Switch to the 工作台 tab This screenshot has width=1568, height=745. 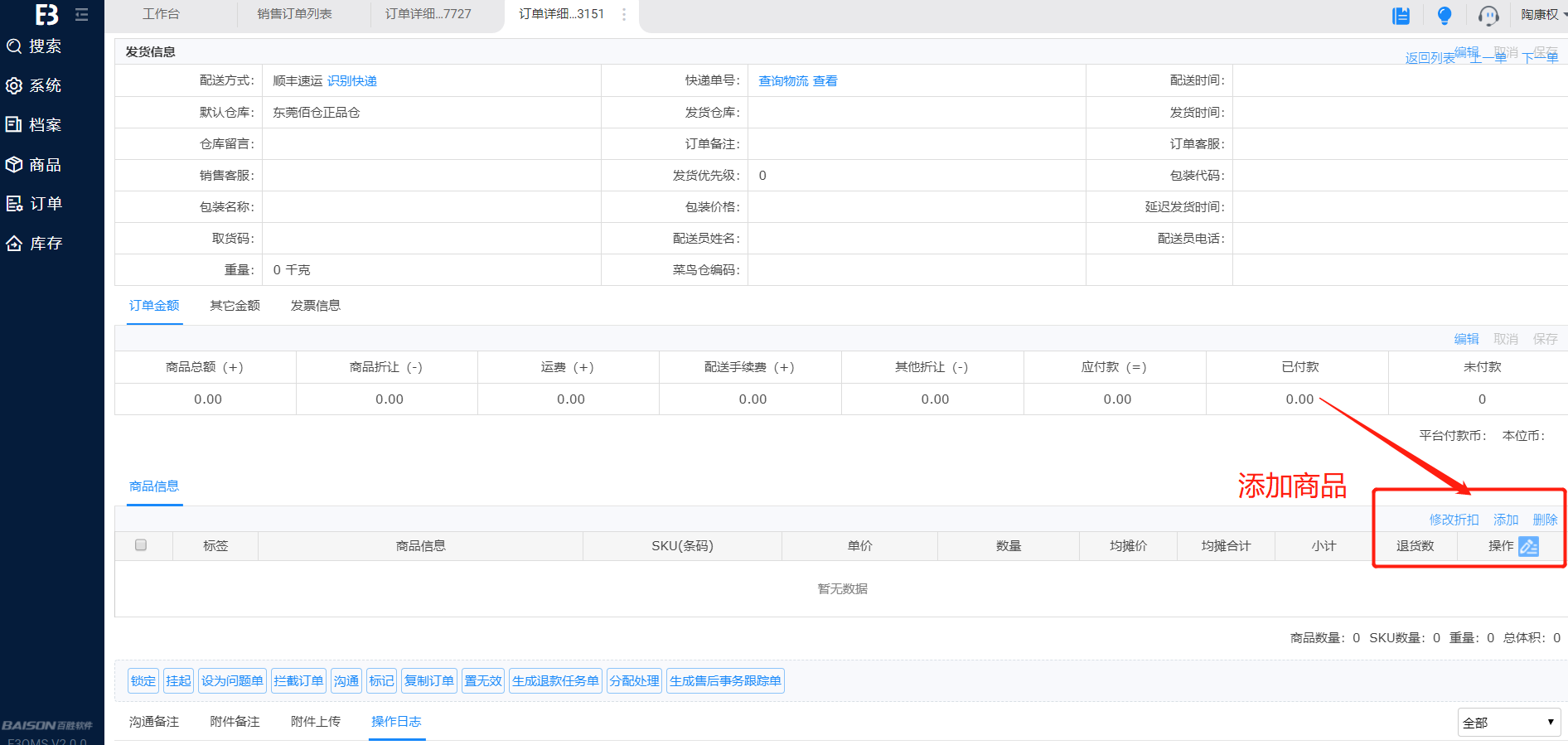(161, 14)
